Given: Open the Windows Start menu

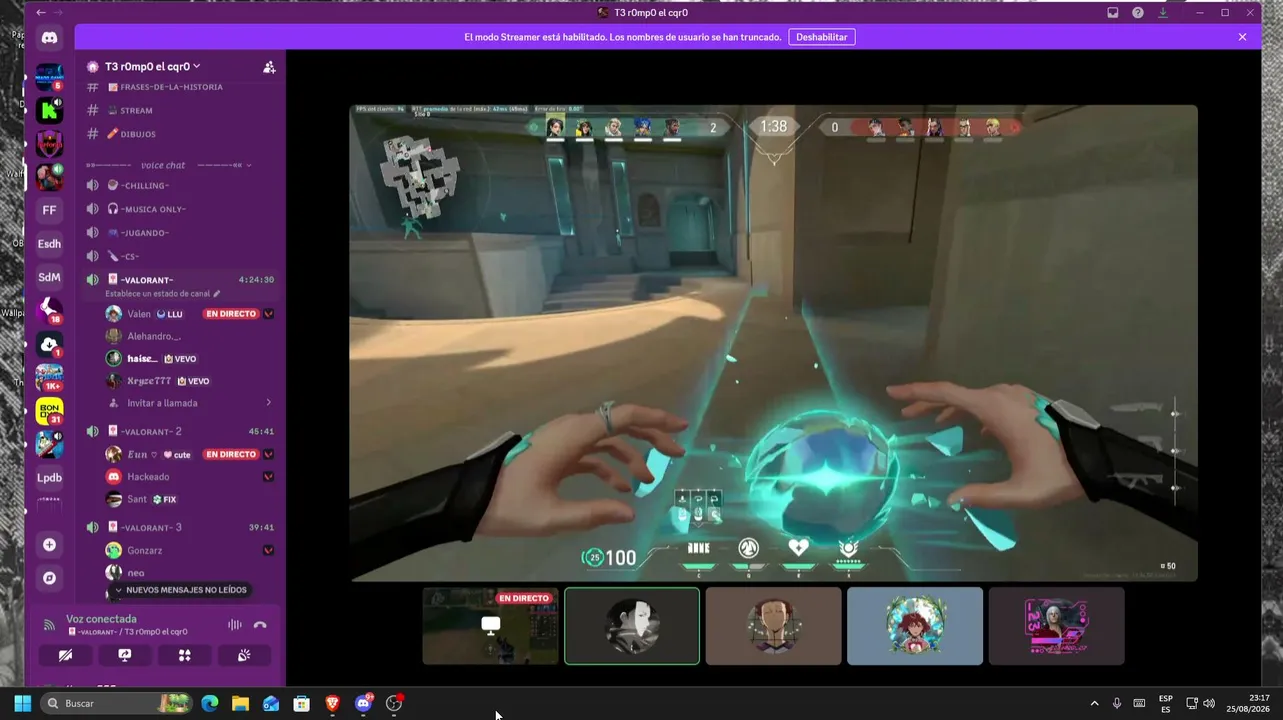Looking at the screenshot, I should pos(22,704).
